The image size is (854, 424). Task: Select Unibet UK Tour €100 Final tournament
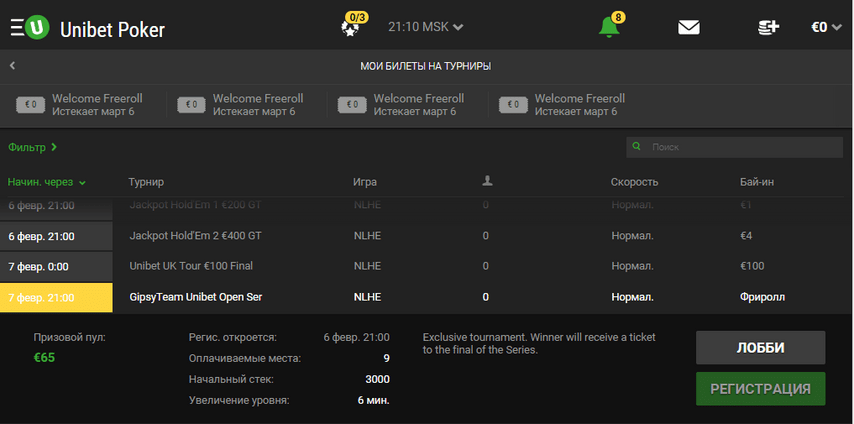[x=426, y=266]
